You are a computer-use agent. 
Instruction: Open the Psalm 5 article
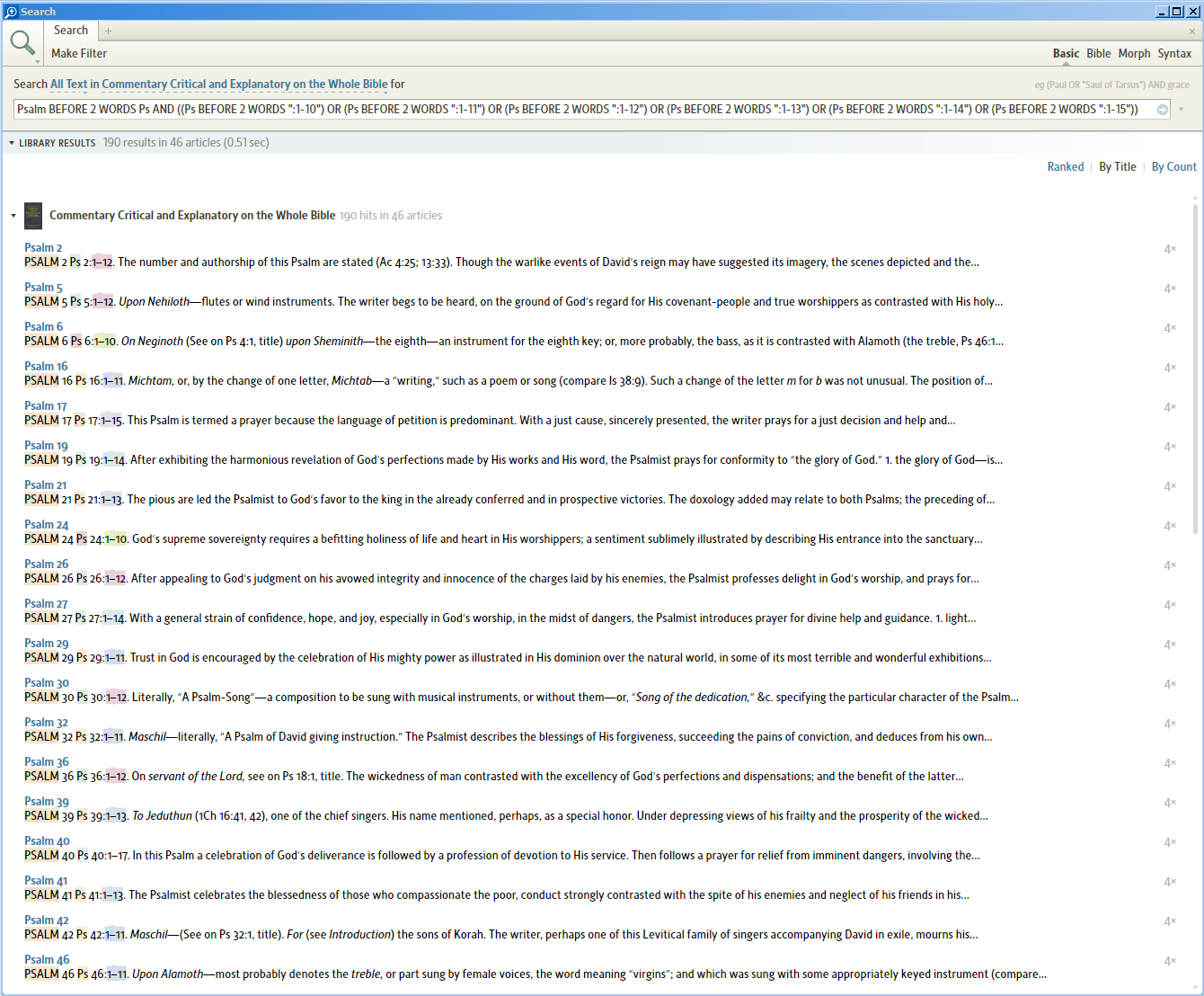[43, 287]
